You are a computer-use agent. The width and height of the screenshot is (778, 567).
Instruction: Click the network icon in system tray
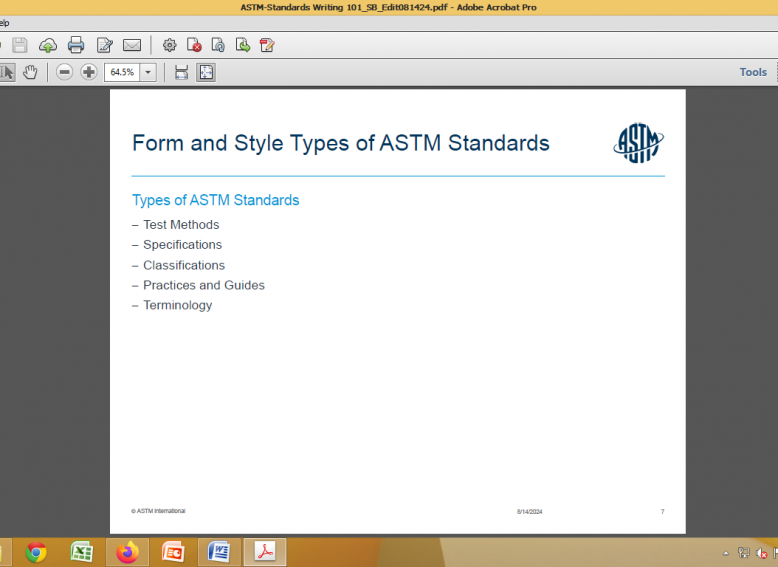[x=743, y=553]
